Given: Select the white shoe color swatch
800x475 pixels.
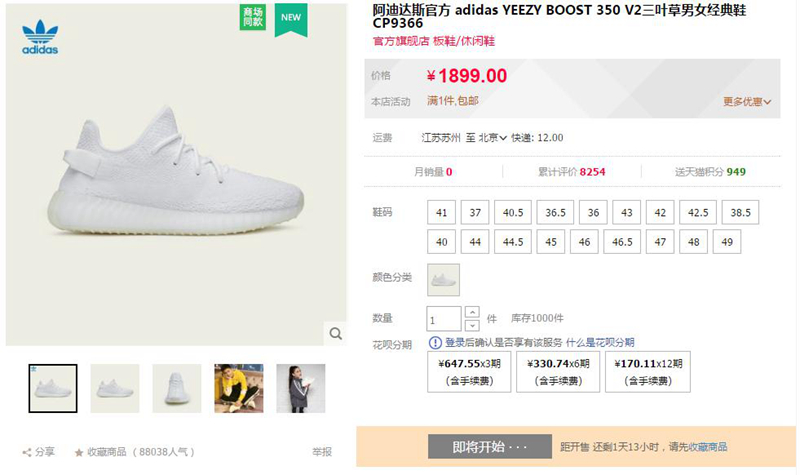Looking at the screenshot, I should tap(443, 279).
